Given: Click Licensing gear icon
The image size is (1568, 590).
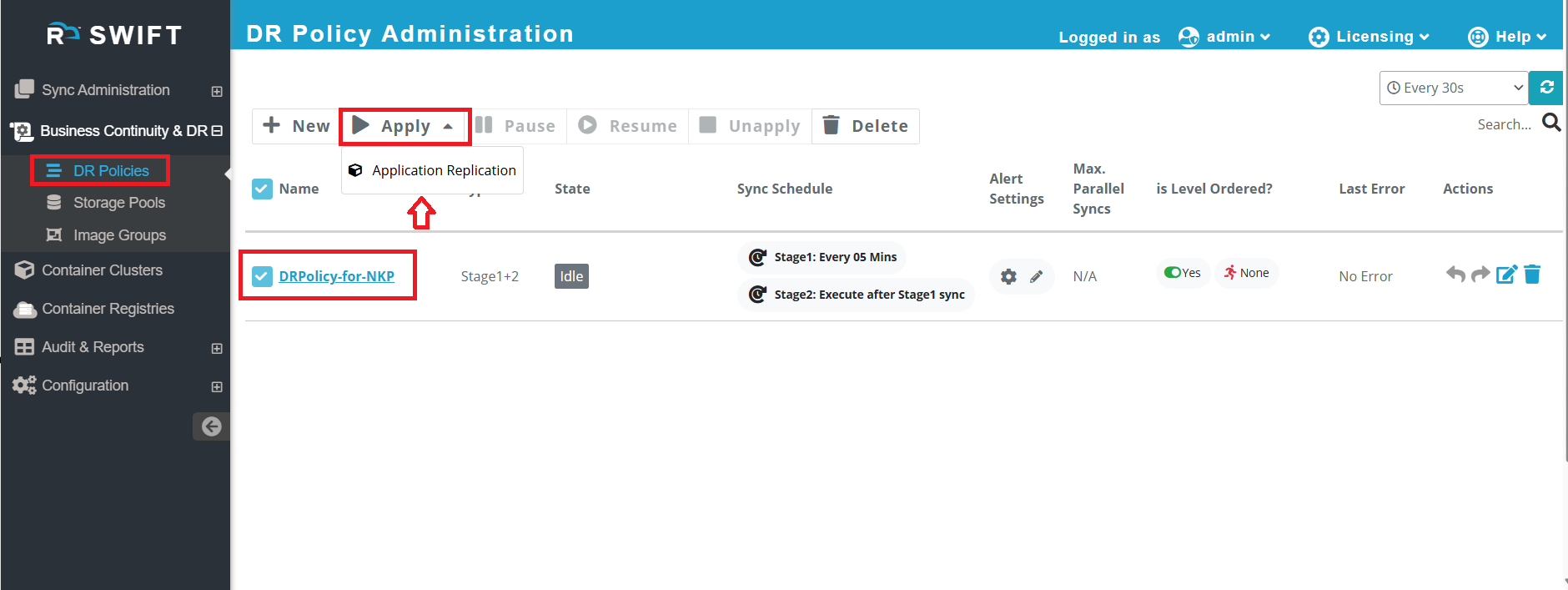Looking at the screenshot, I should pyautogui.click(x=1319, y=37).
